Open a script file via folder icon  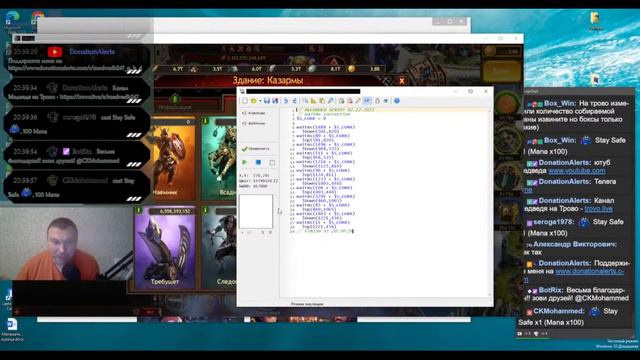[x=254, y=101]
